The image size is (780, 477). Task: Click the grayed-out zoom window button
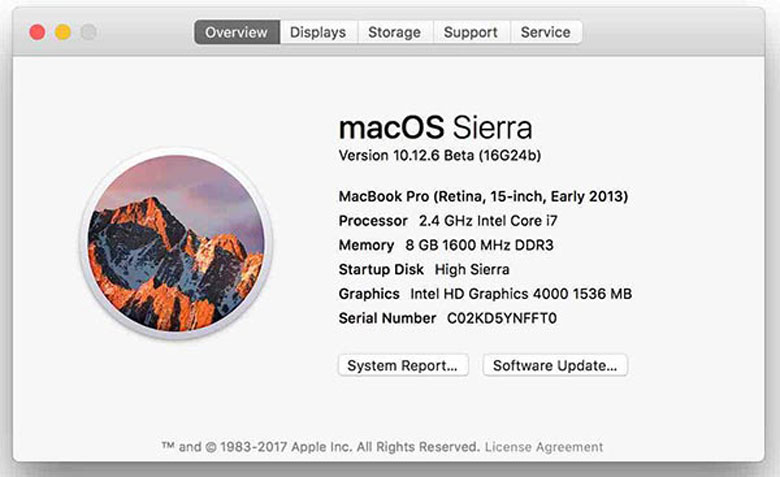coord(88,32)
